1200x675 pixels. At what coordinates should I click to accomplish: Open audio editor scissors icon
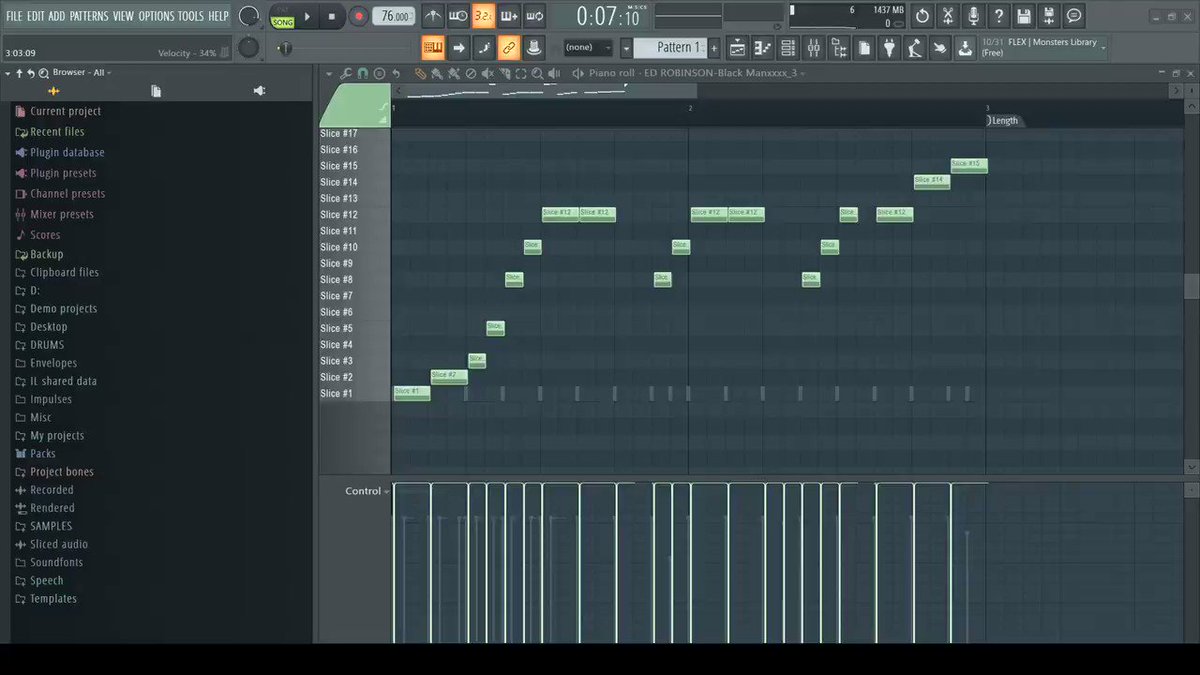click(948, 16)
